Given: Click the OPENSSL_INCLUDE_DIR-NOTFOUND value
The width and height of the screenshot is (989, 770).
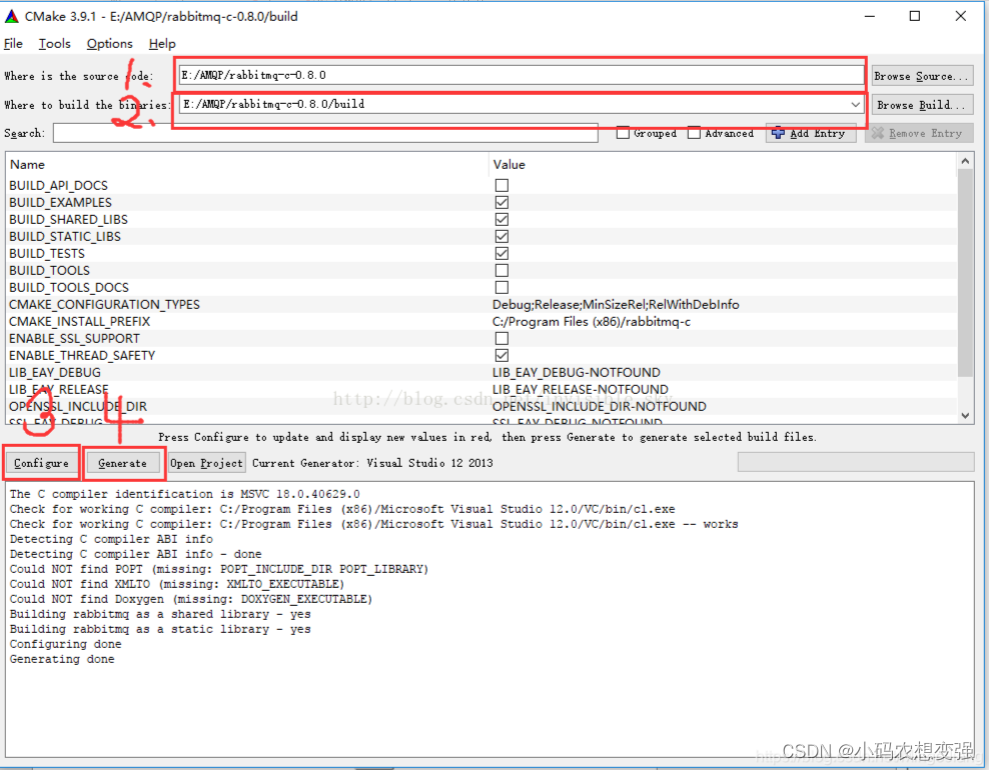Looking at the screenshot, I should (x=599, y=407).
